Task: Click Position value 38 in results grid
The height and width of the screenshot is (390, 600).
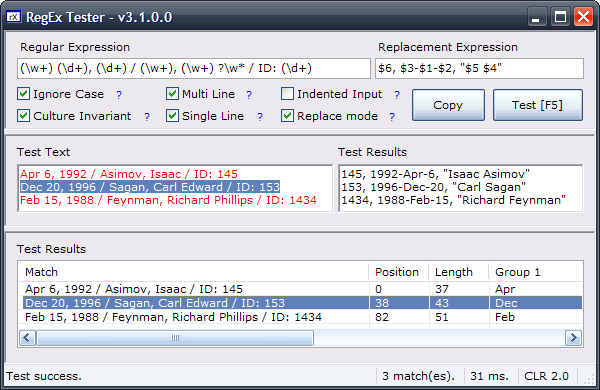Action: click(382, 303)
